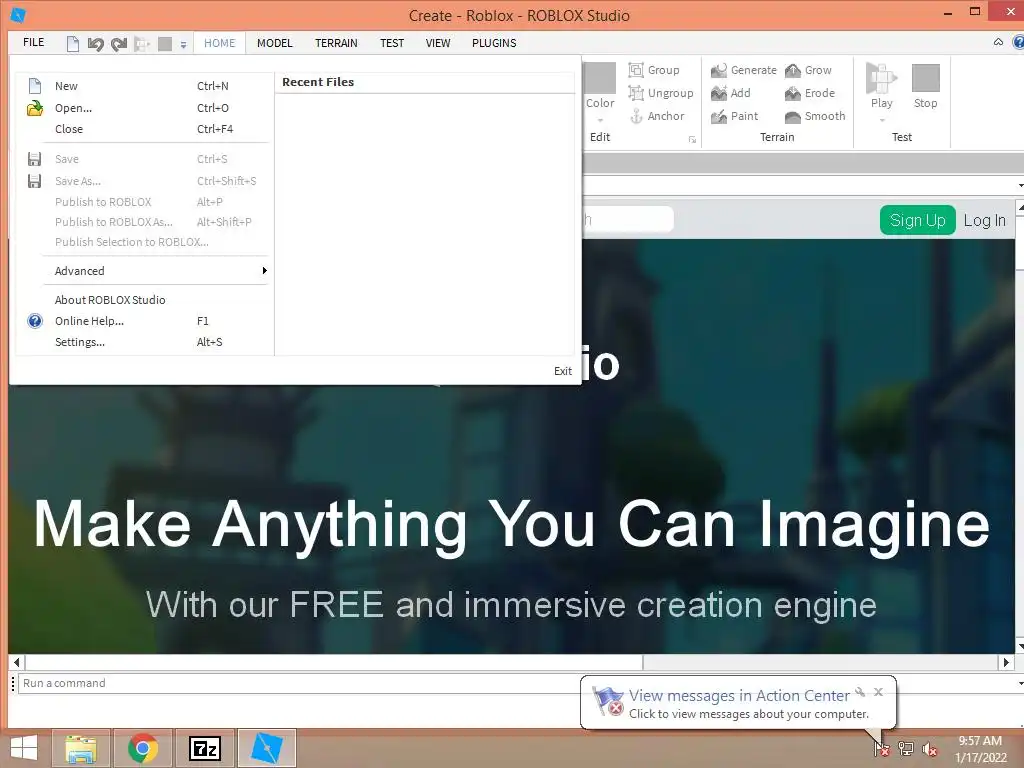Click Exit at bottom of File menu

tap(562, 371)
